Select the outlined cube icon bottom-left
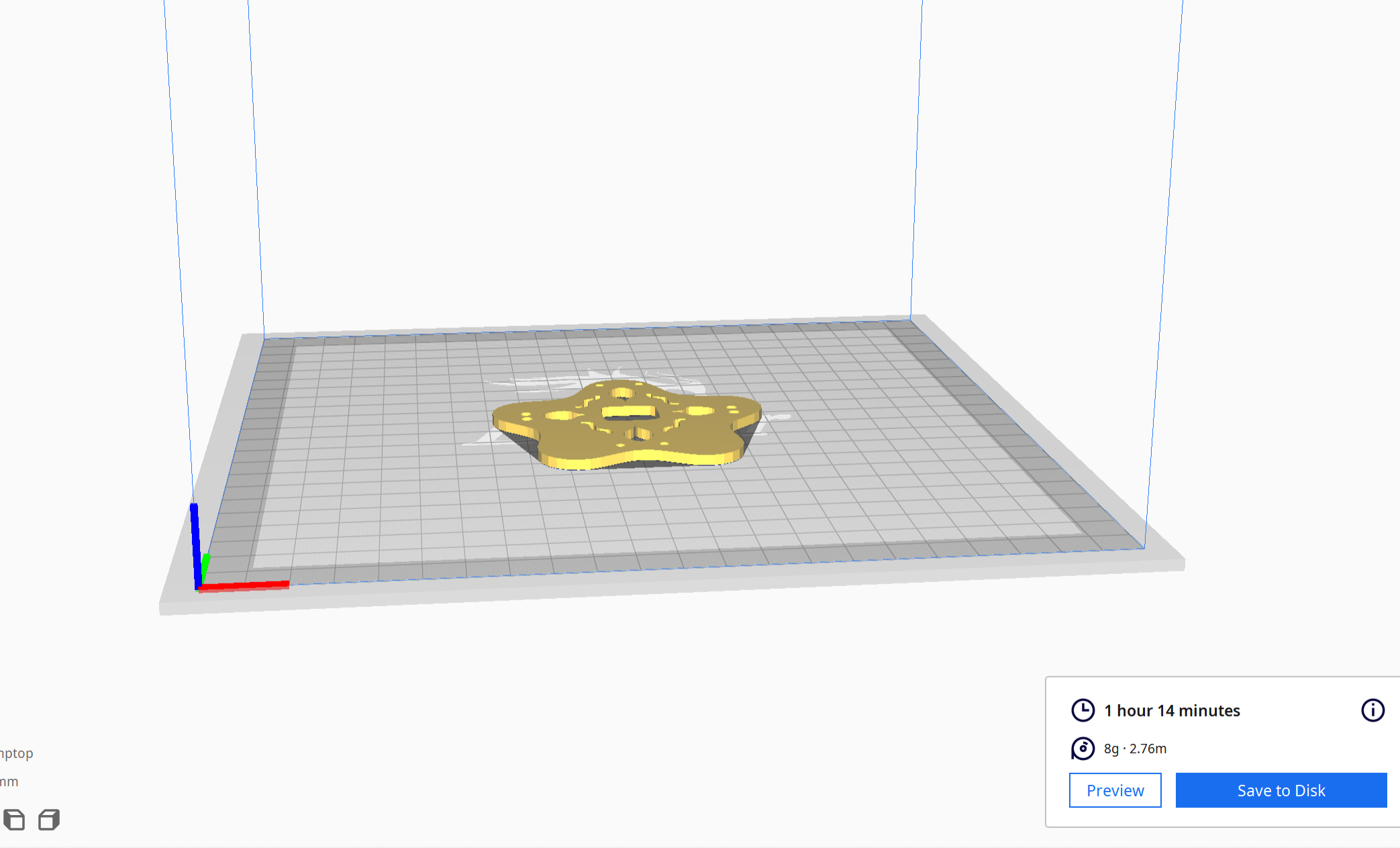The width and height of the screenshot is (1400, 848). point(47,820)
